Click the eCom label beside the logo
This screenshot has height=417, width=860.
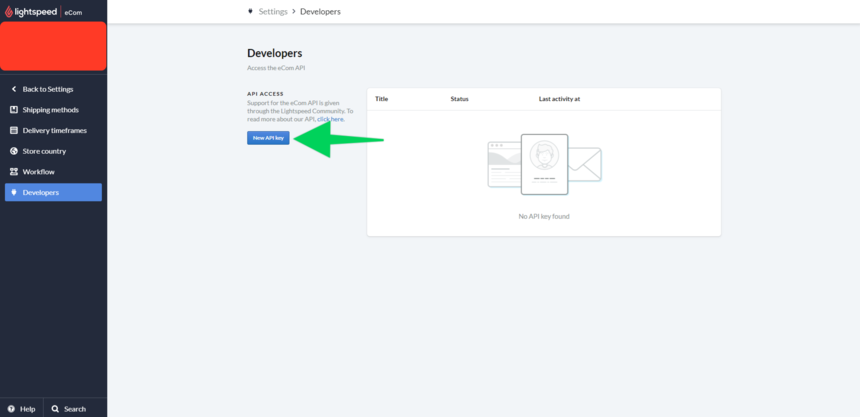pyautogui.click(x=73, y=12)
